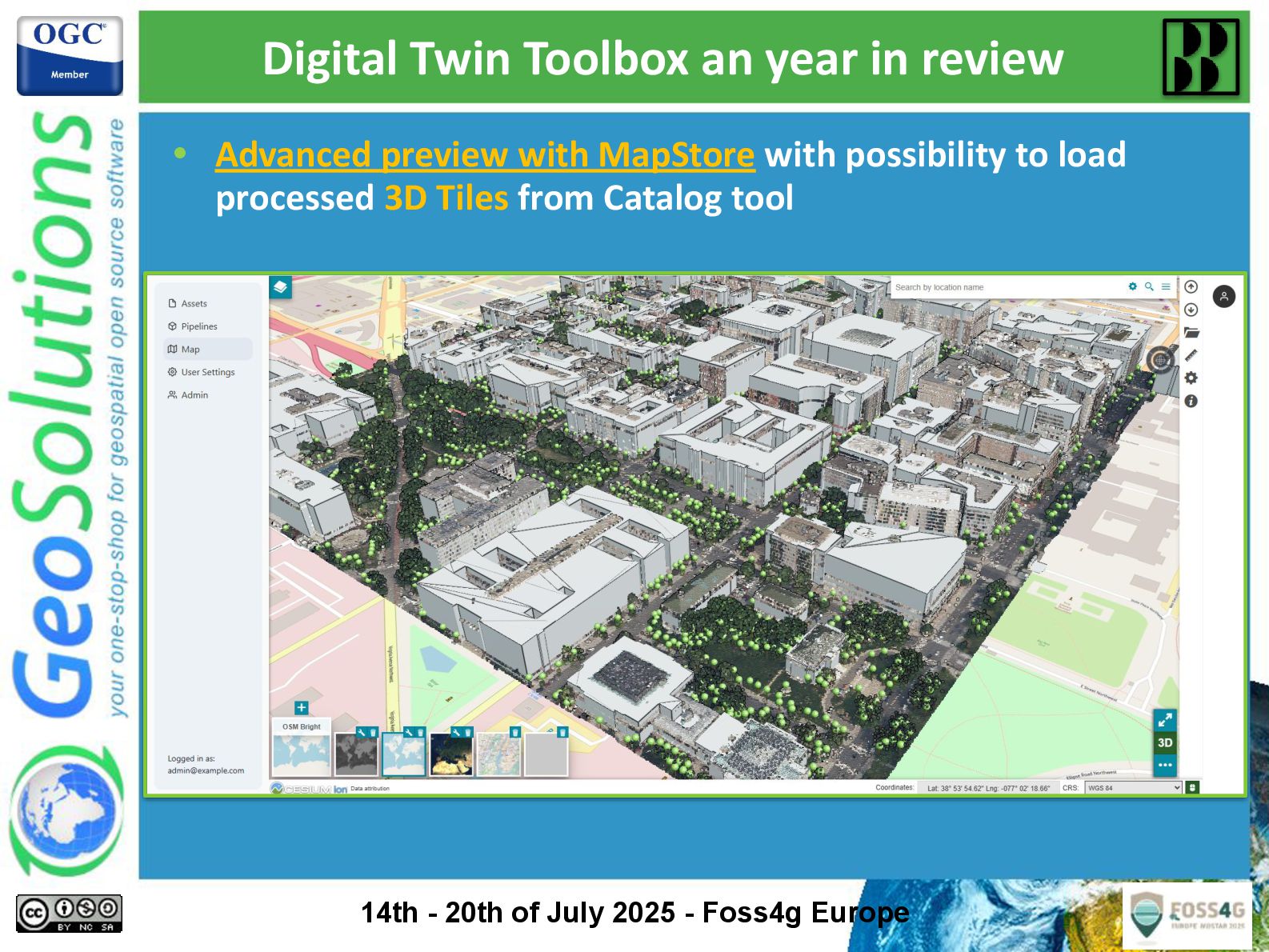Click the admin@example.com logged-in text
The height and width of the screenshot is (952, 1269).
pos(206,771)
